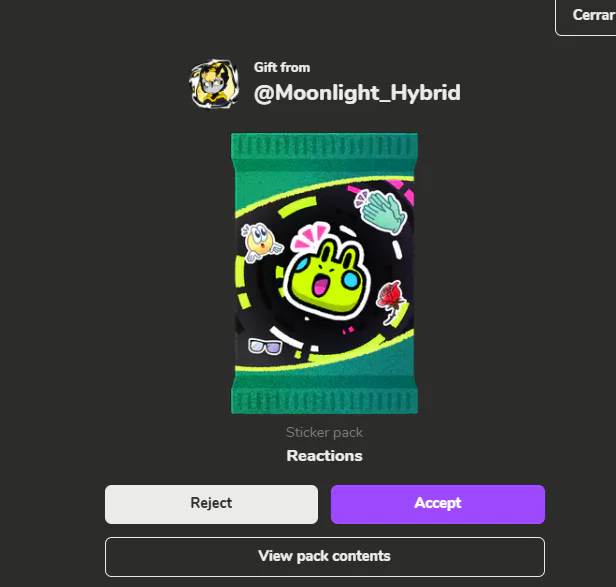Open the Moonlight_Hybrid profile avatar

point(214,84)
